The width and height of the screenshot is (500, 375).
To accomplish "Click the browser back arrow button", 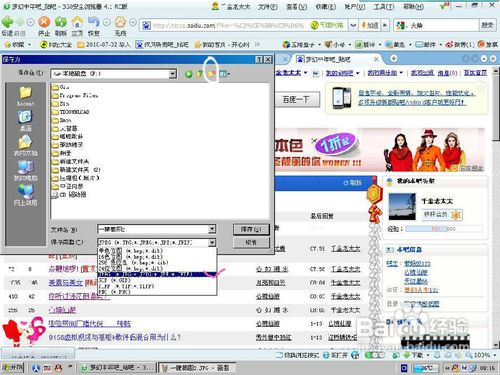I will pyautogui.click(x=7, y=22).
